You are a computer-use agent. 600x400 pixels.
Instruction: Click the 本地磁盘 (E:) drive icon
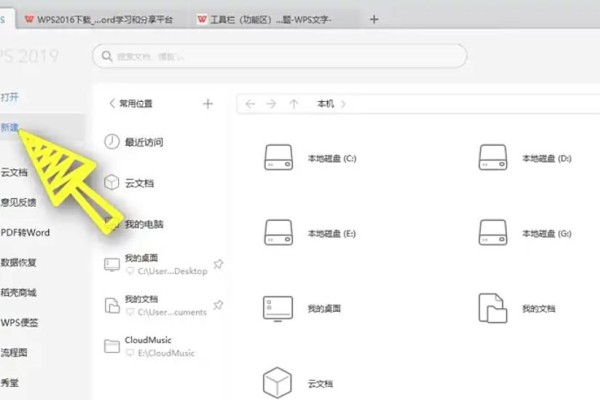pyautogui.click(x=279, y=232)
